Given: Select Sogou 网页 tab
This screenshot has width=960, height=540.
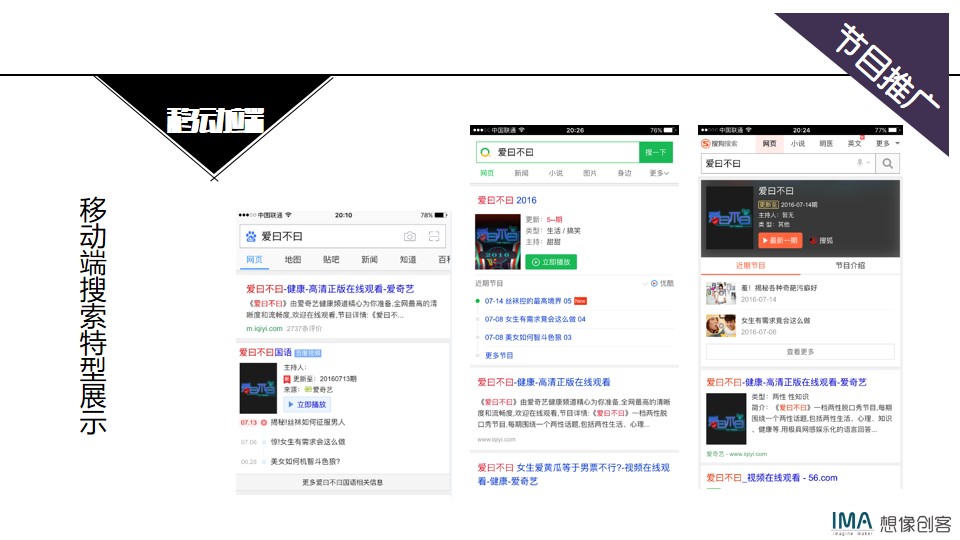Looking at the screenshot, I should pyautogui.click(x=770, y=143).
